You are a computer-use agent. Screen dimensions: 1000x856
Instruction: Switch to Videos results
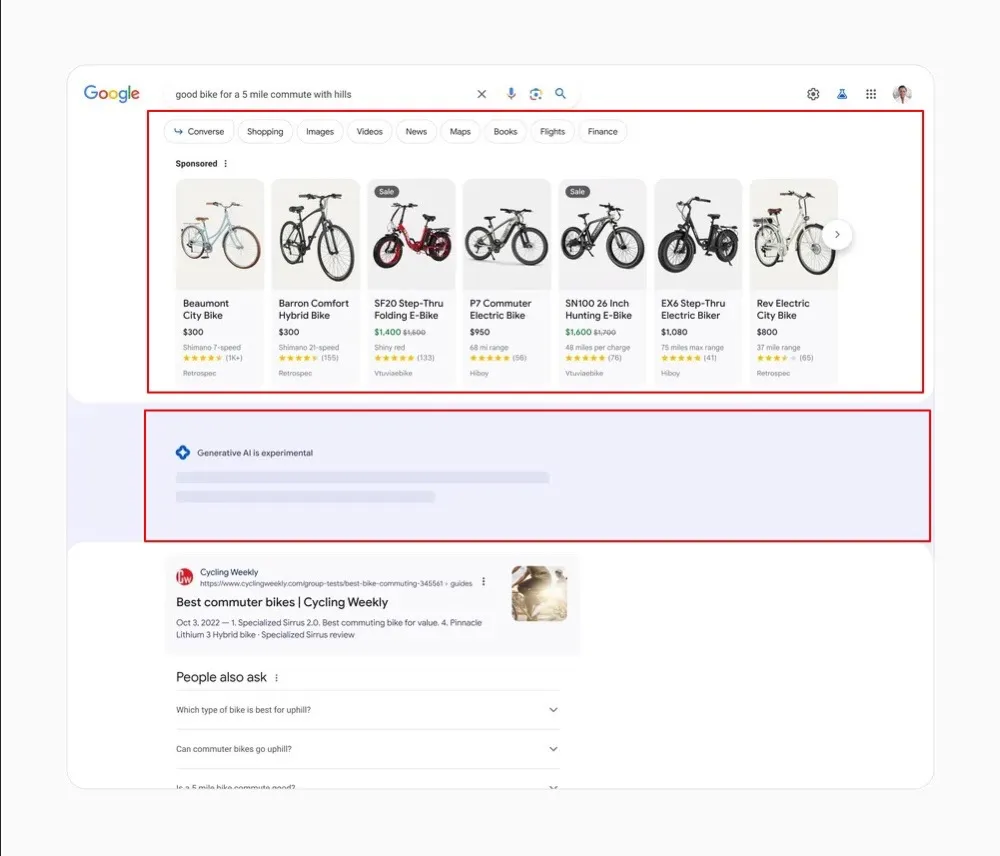(369, 131)
